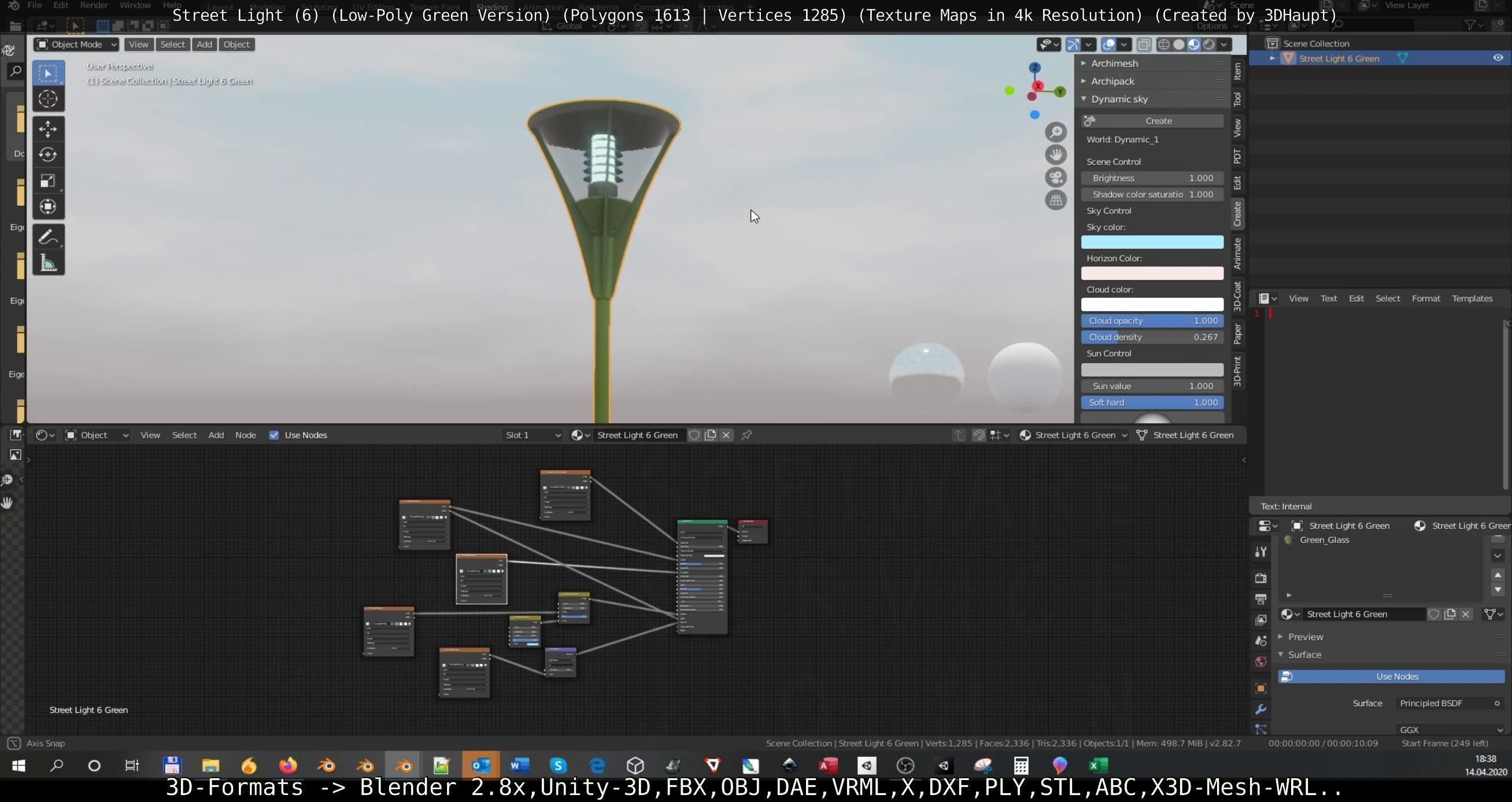Adjust the Cloud density slider

point(1152,337)
